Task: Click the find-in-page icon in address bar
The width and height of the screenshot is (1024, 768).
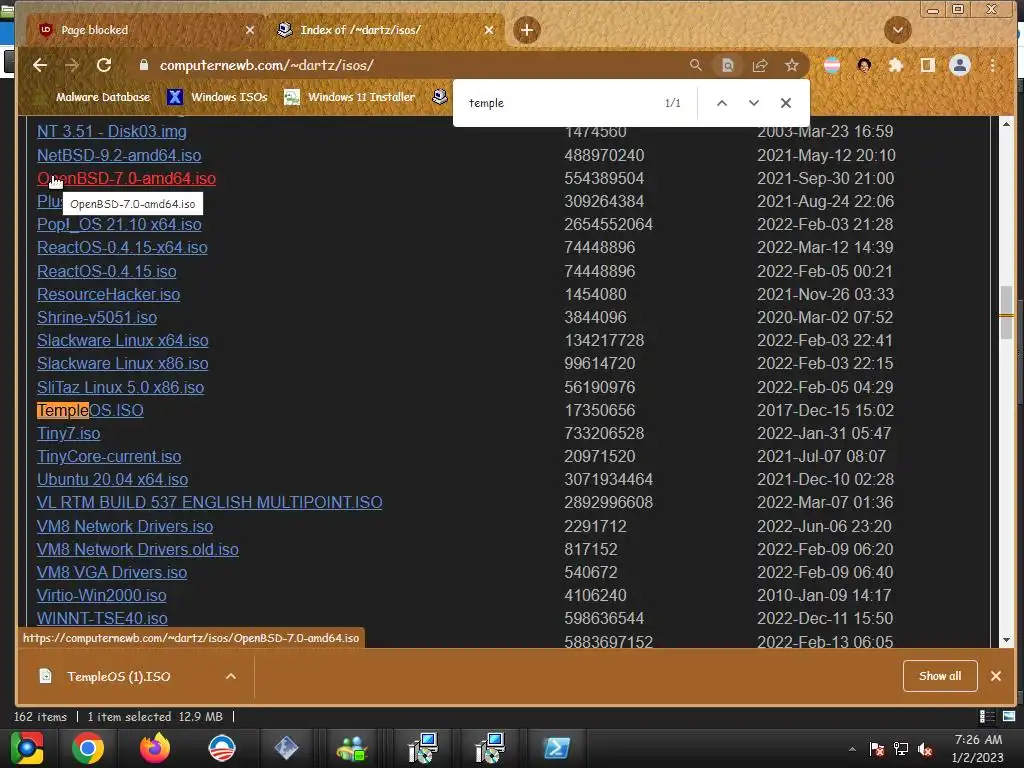Action: [728, 65]
